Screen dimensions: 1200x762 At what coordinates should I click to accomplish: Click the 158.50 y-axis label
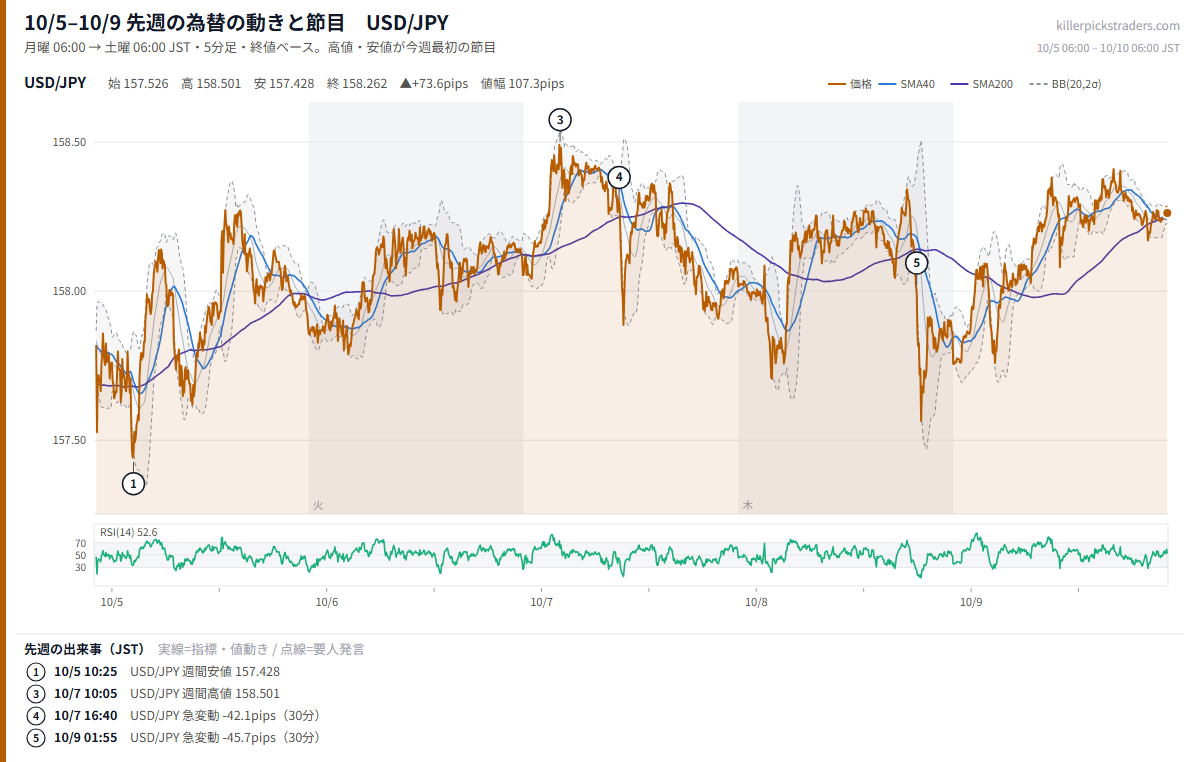click(x=69, y=143)
